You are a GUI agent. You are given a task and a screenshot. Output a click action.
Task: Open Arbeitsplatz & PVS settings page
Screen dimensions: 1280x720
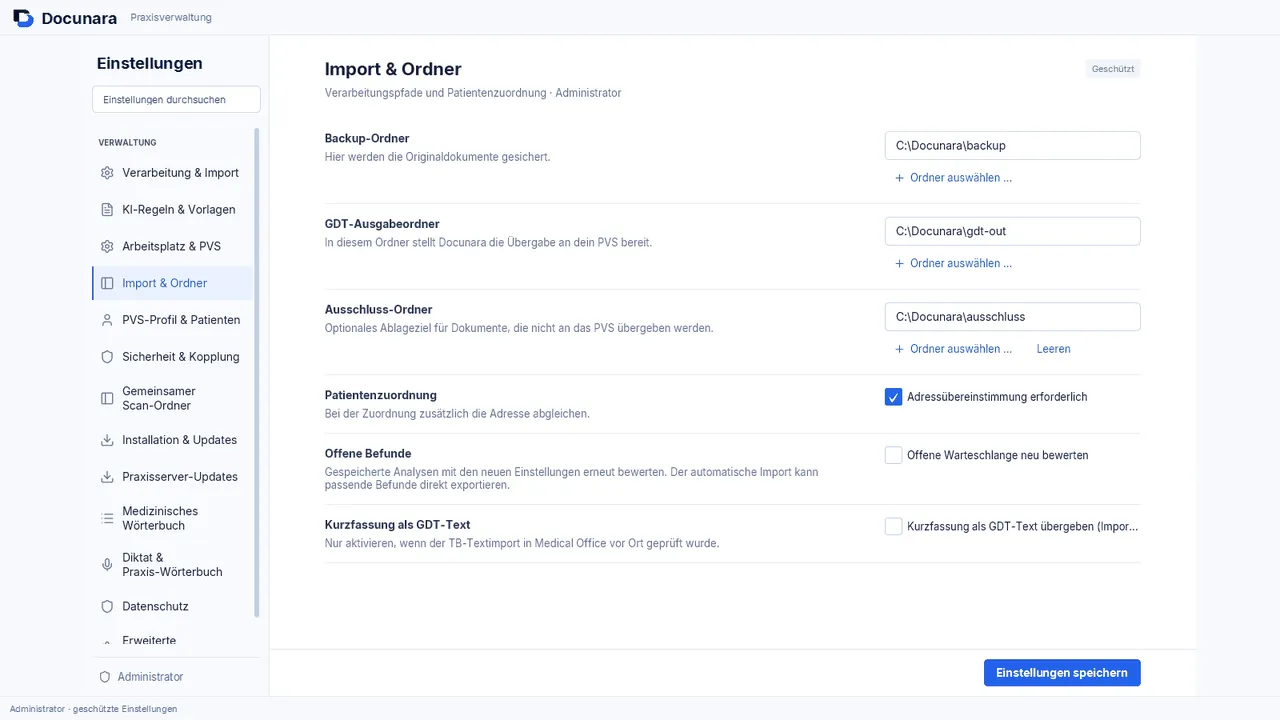coord(172,246)
